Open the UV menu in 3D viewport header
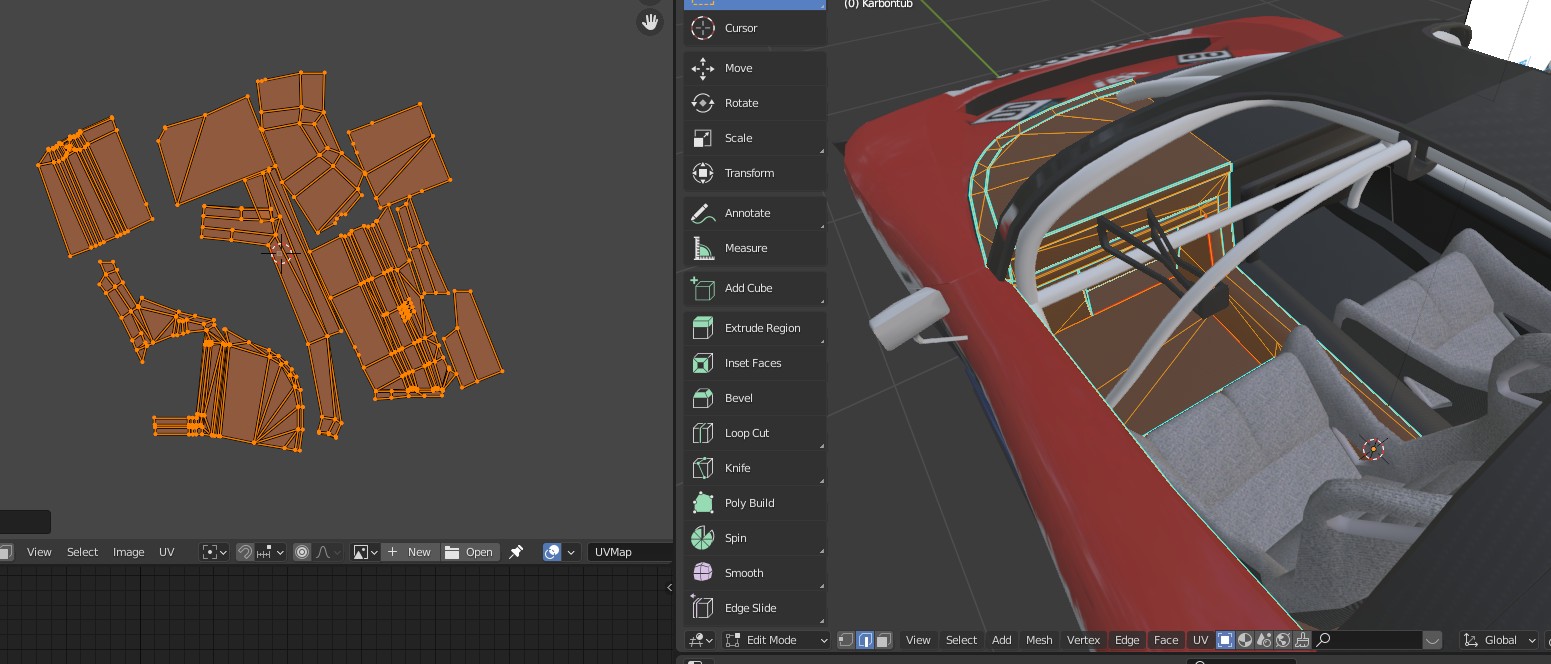Viewport: 1551px width, 664px height. point(1200,640)
